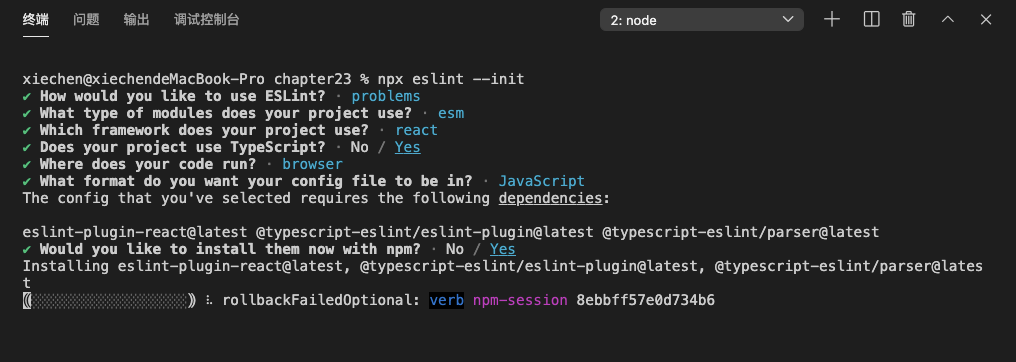Image resolution: width=1016 pixels, height=362 pixels.
Task: Split the terminal panel
Action: click(872, 19)
